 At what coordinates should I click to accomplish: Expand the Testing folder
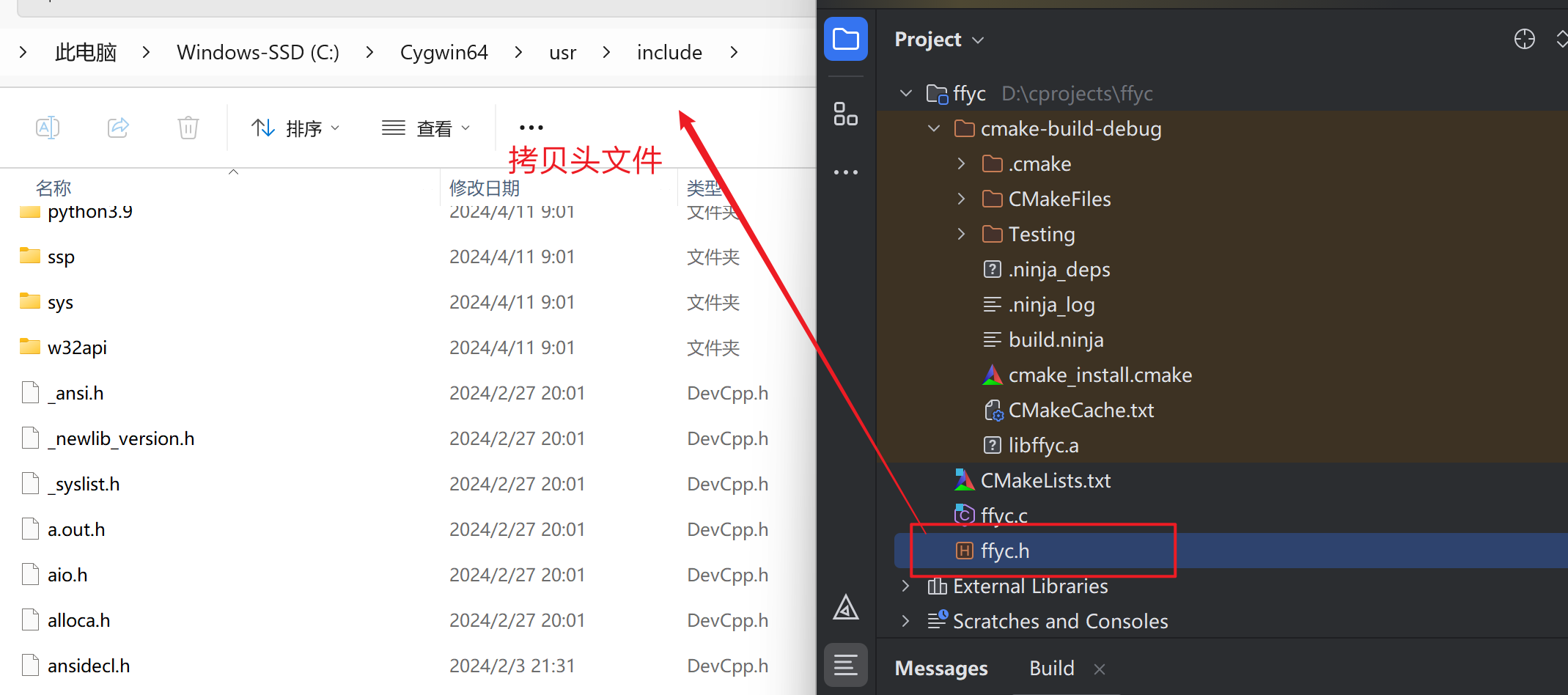(961, 234)
